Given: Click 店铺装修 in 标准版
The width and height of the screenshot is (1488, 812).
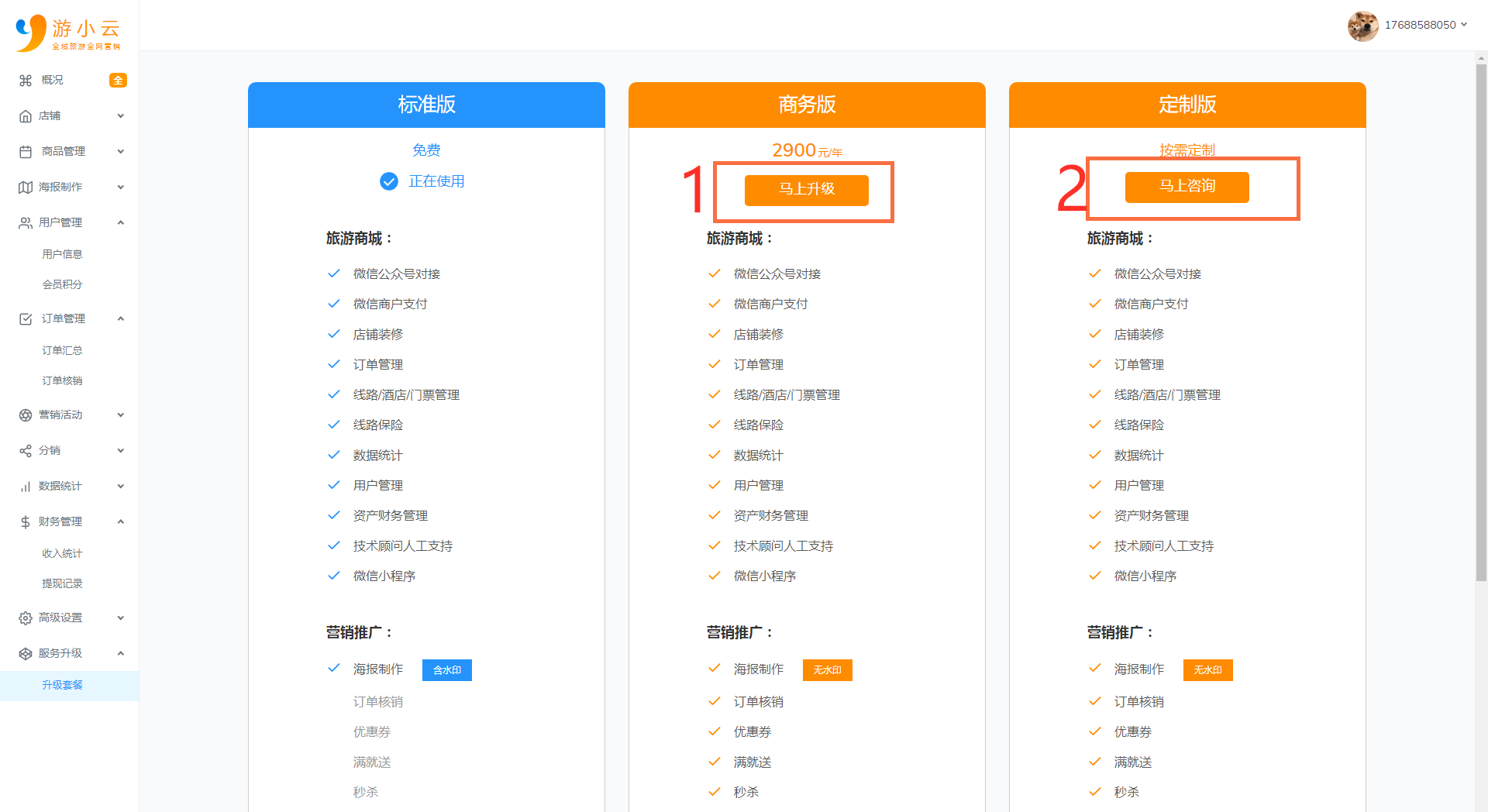Looking at the screenshot, I should pyautogui.click(x=378, y=335).
